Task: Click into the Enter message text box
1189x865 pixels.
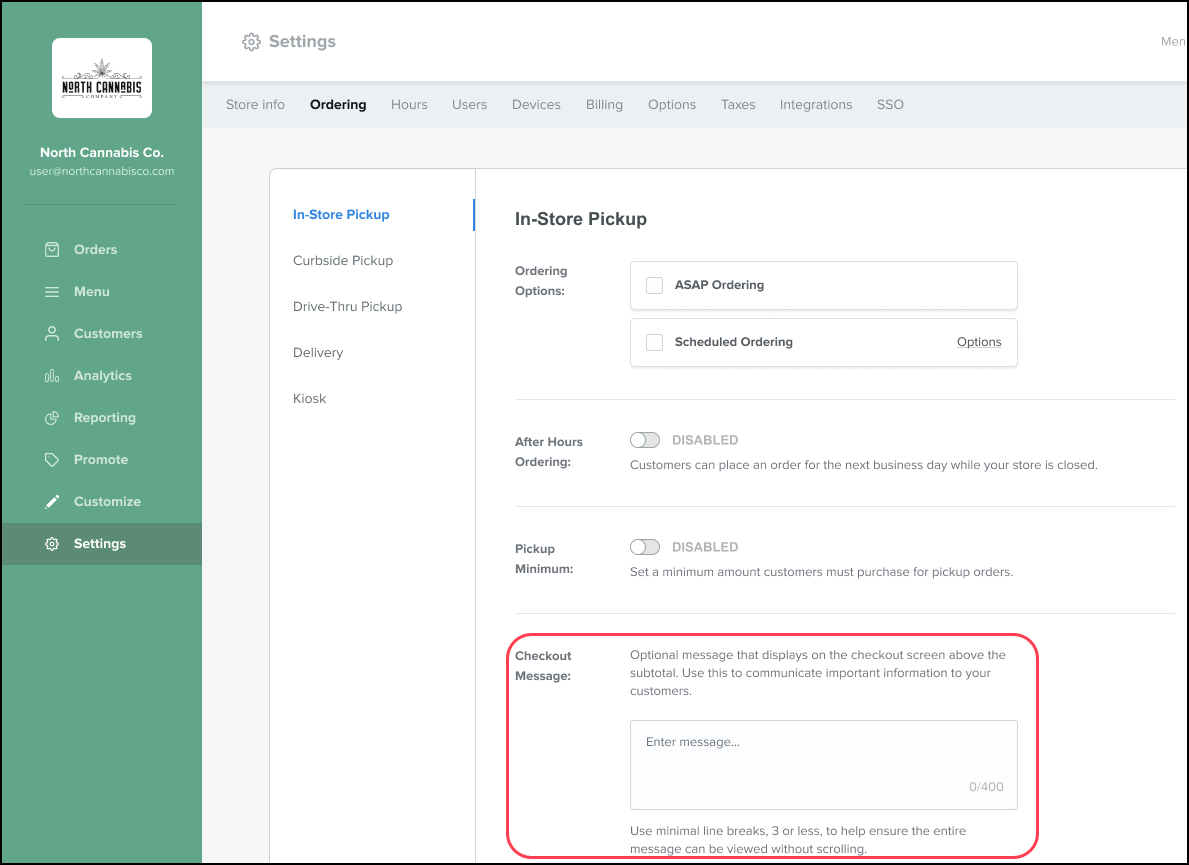Action: point(824,765)
